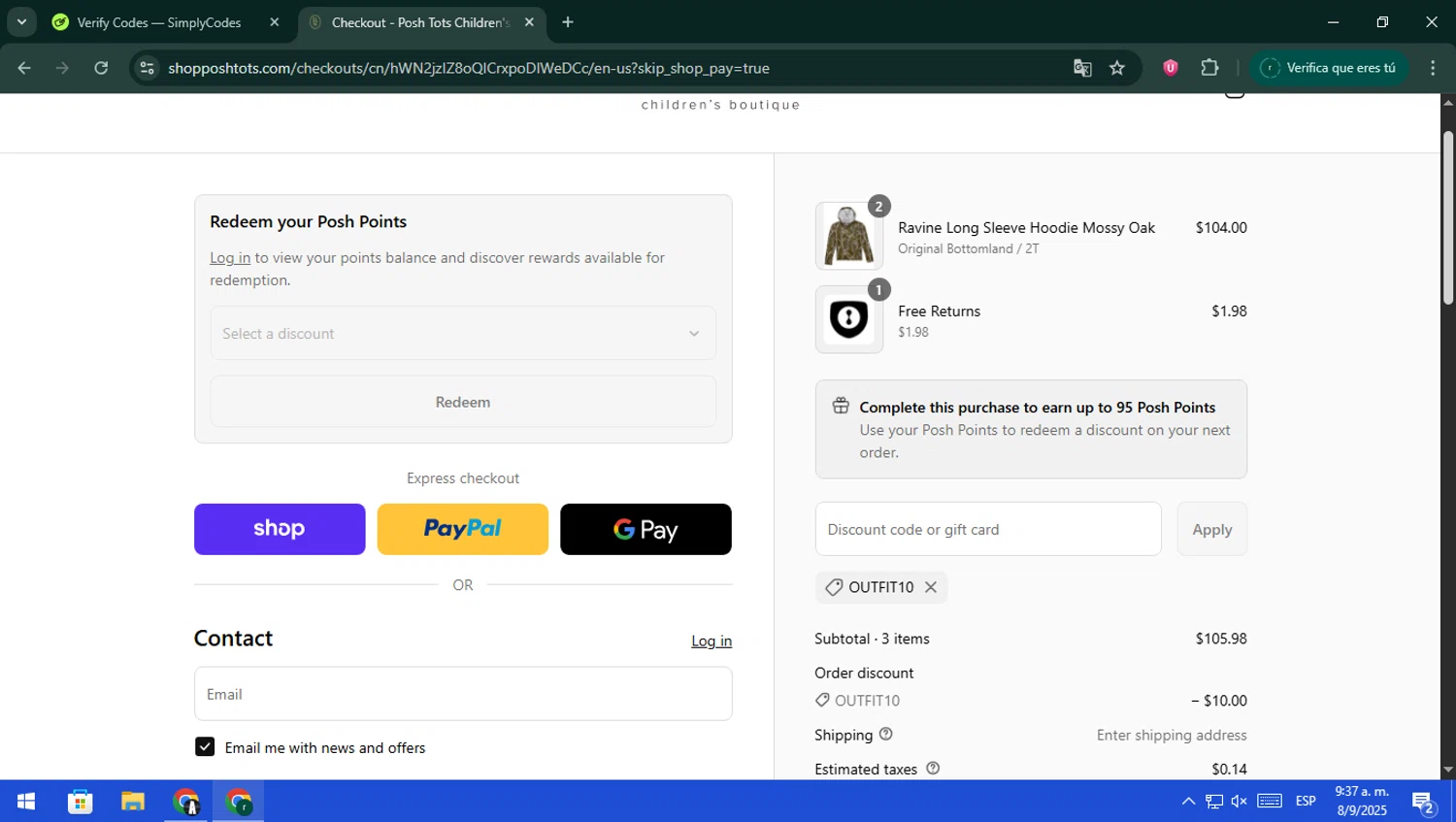
Task: Click the 'Express checkout' label
Action: click(x=463, y=478)
